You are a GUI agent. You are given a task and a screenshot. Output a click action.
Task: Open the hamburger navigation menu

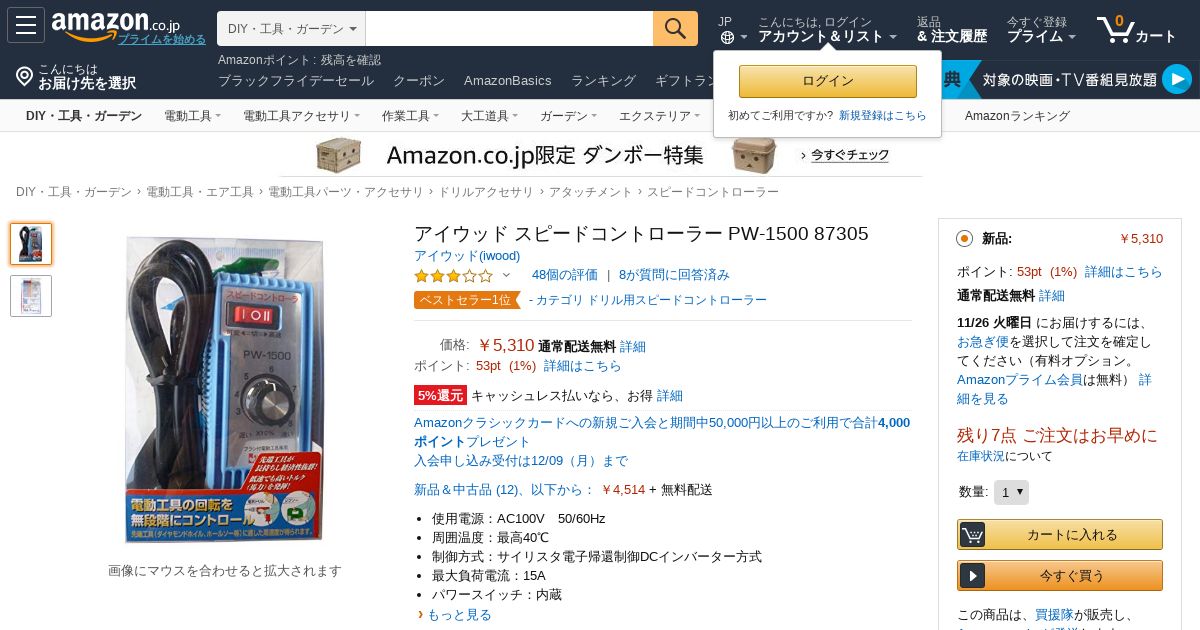pos(26,25)
